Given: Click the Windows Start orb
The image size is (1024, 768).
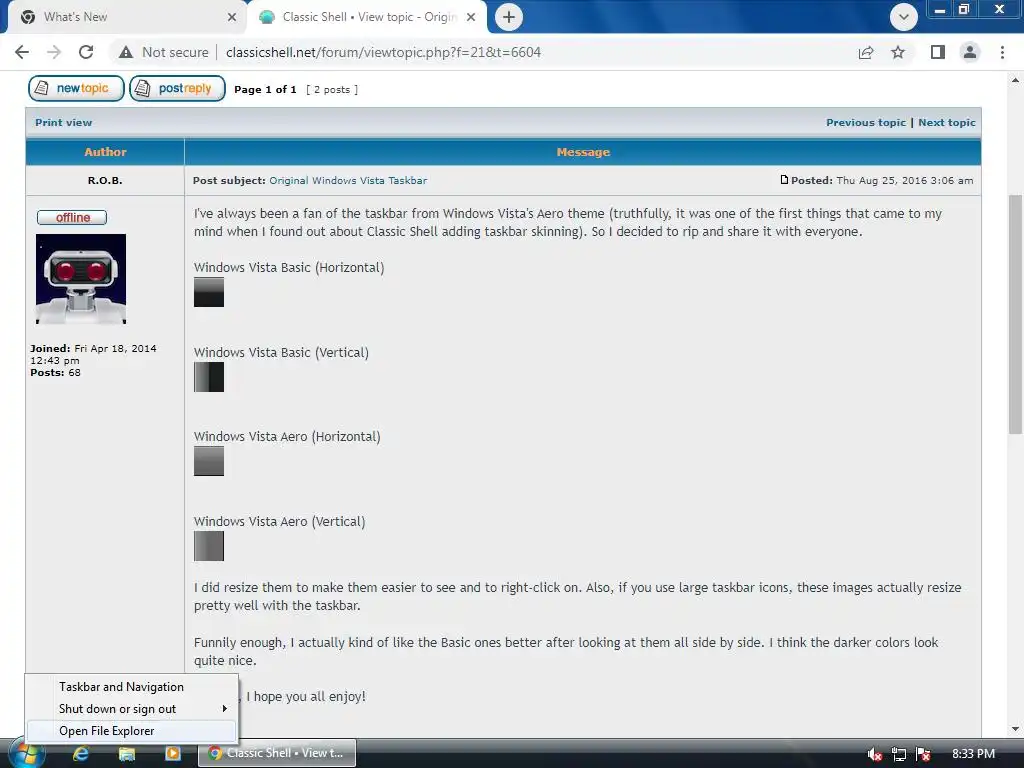Looking at the screenshot, I should pyautogui.click(x=27, y=754).
